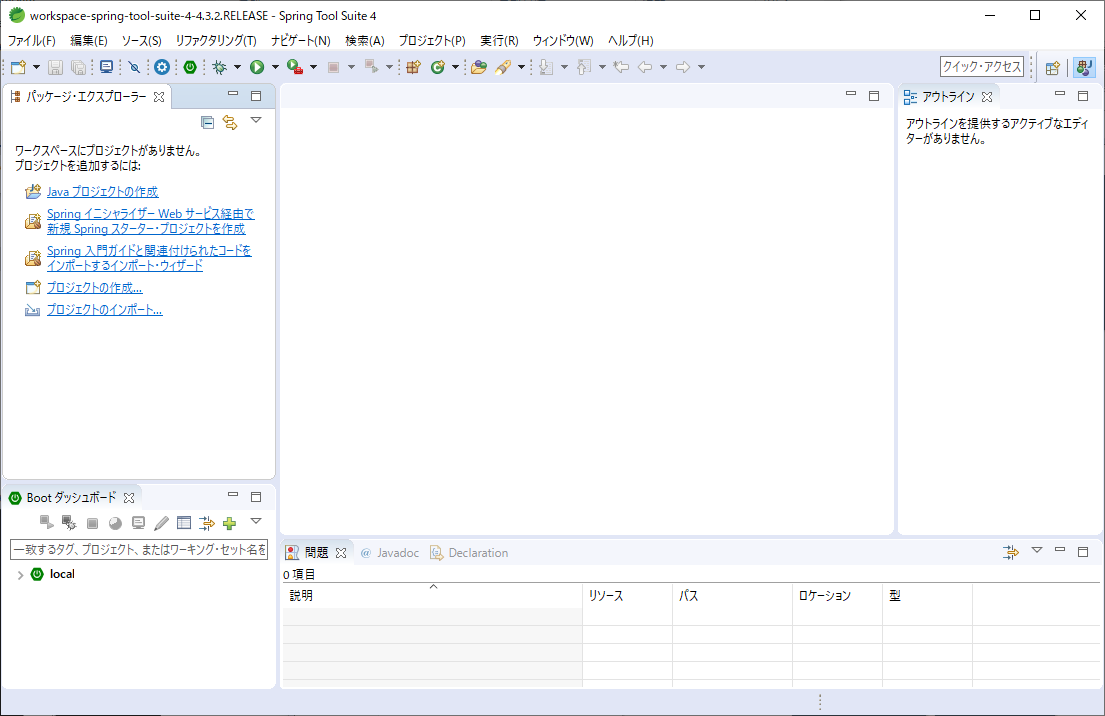Click the New wizard icon in the toolbar
The width and height of the screenshot is (1105, 716).
[x=18, y=67]
